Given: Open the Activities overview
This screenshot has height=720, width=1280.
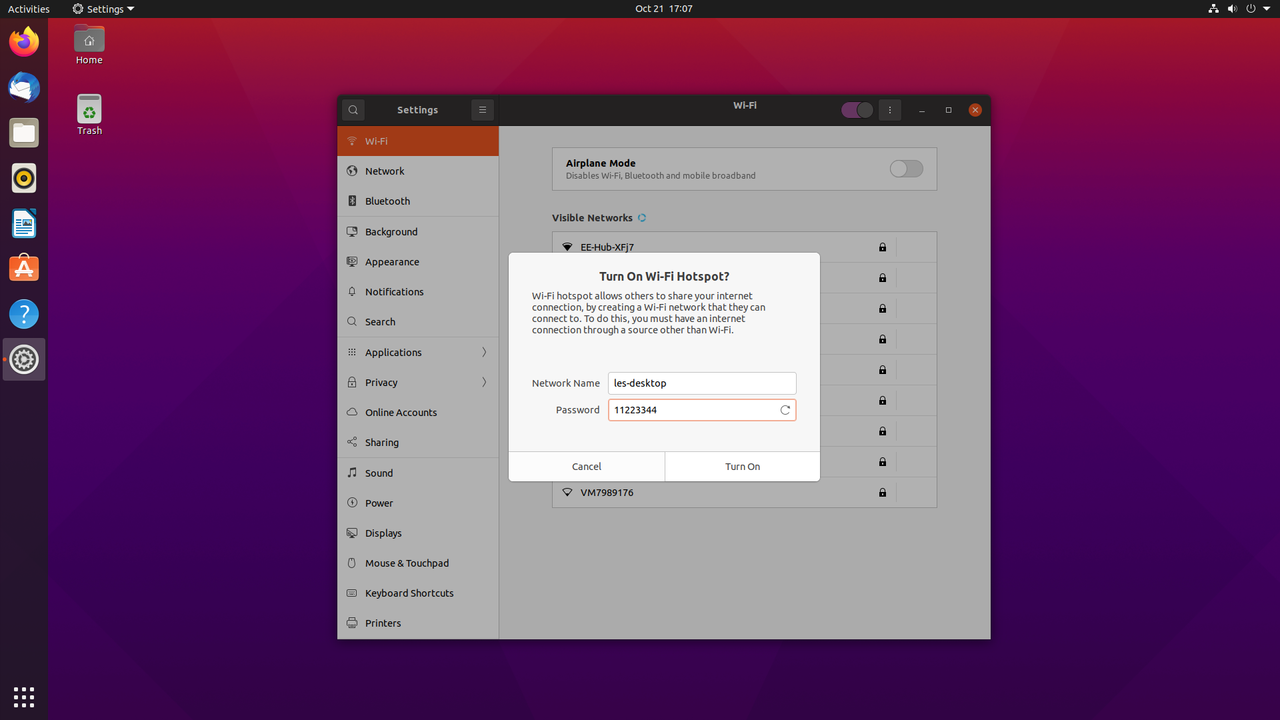Looking at the screenshot, I should coord(29,9).
